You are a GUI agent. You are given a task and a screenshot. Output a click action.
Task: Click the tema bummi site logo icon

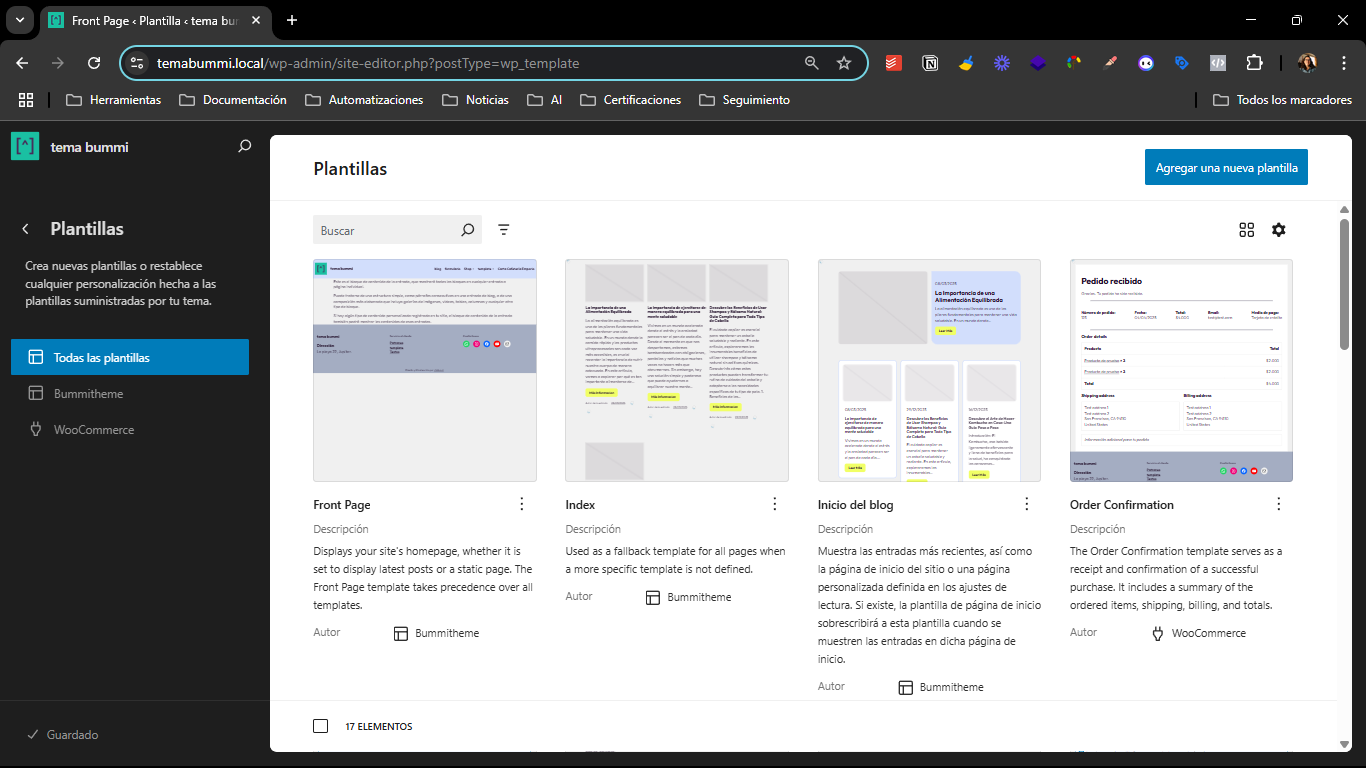point(25,147)
